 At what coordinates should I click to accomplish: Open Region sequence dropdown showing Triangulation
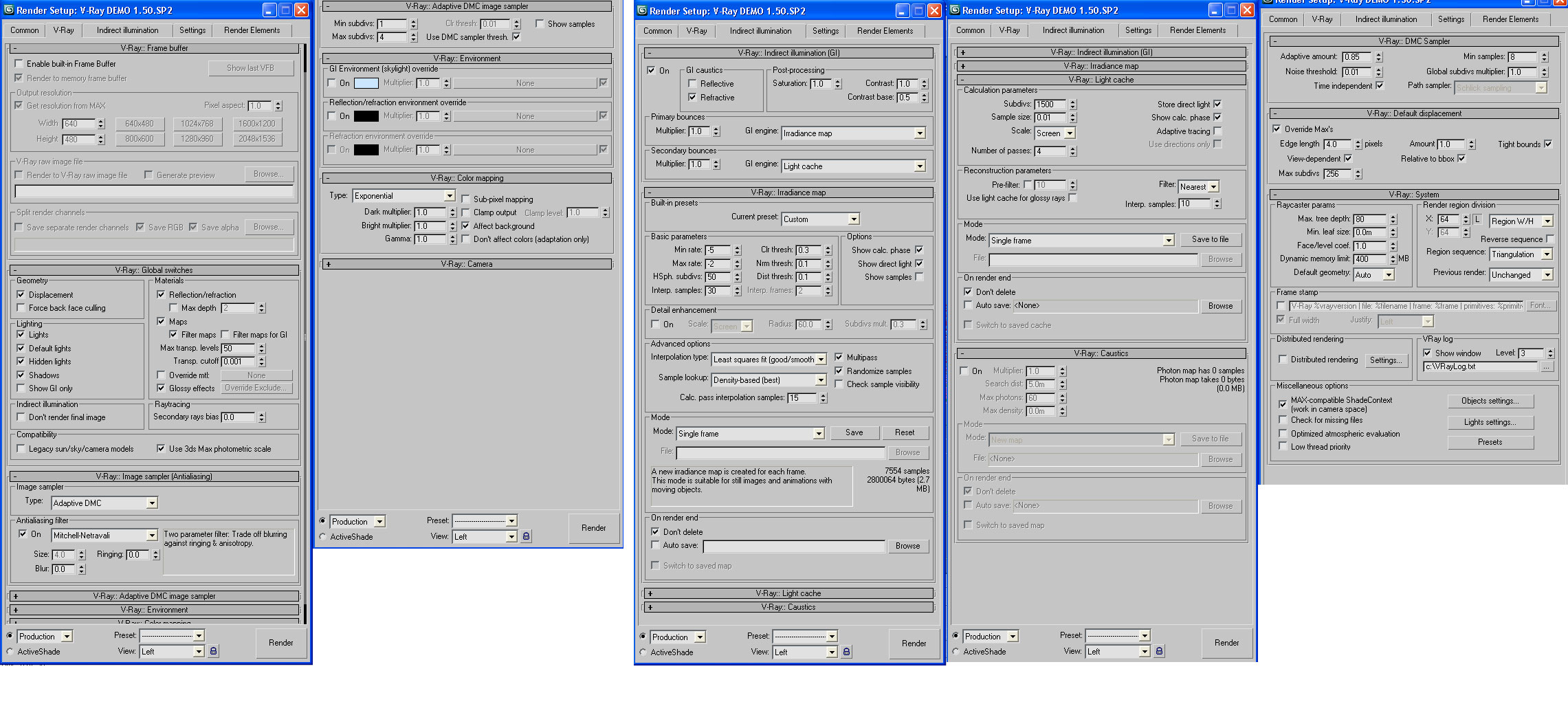[x=1521, y=254]
